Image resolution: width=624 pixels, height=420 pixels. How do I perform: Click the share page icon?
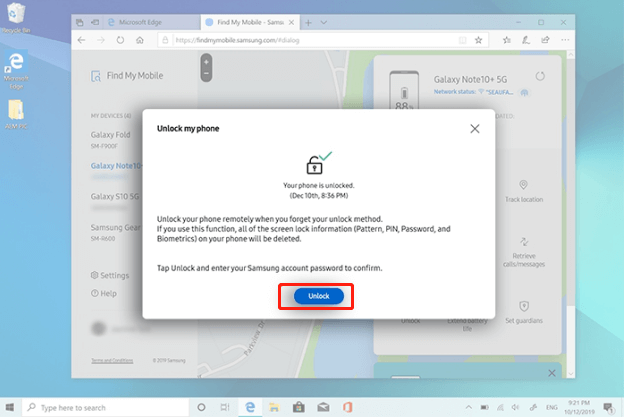[x=545, y=40]
